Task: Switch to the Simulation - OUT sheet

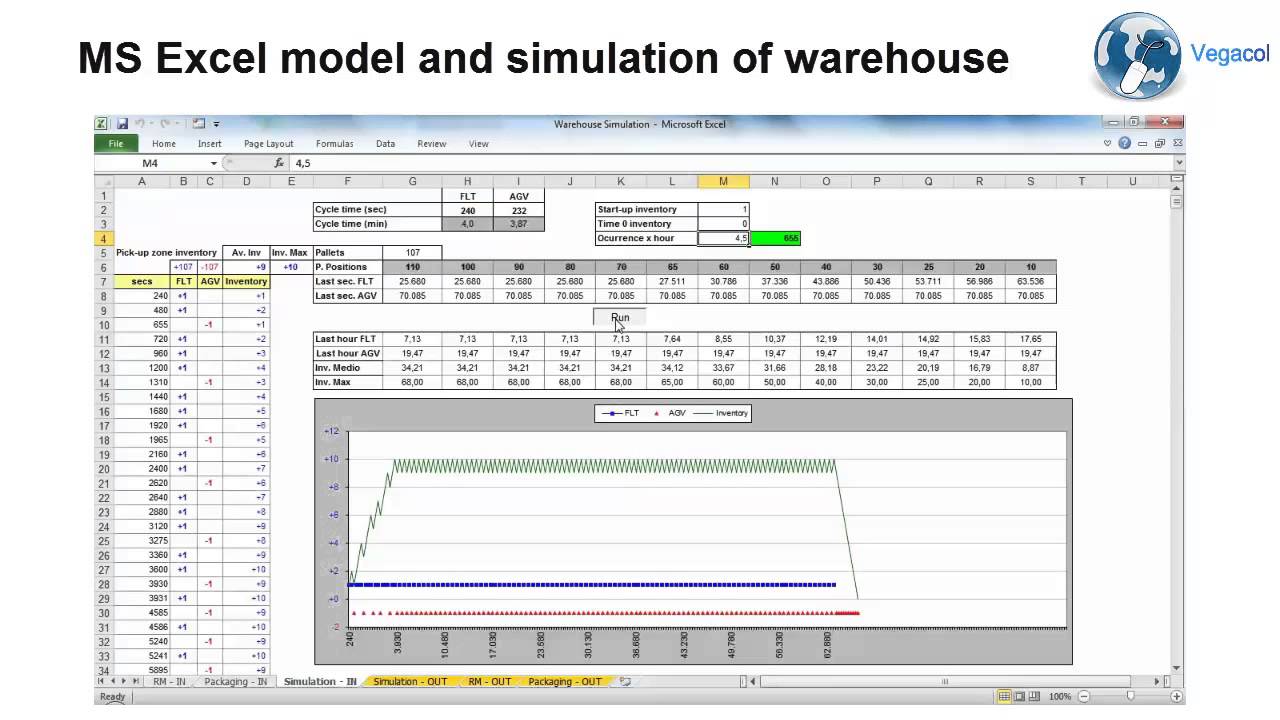Action: pos(408,681)
